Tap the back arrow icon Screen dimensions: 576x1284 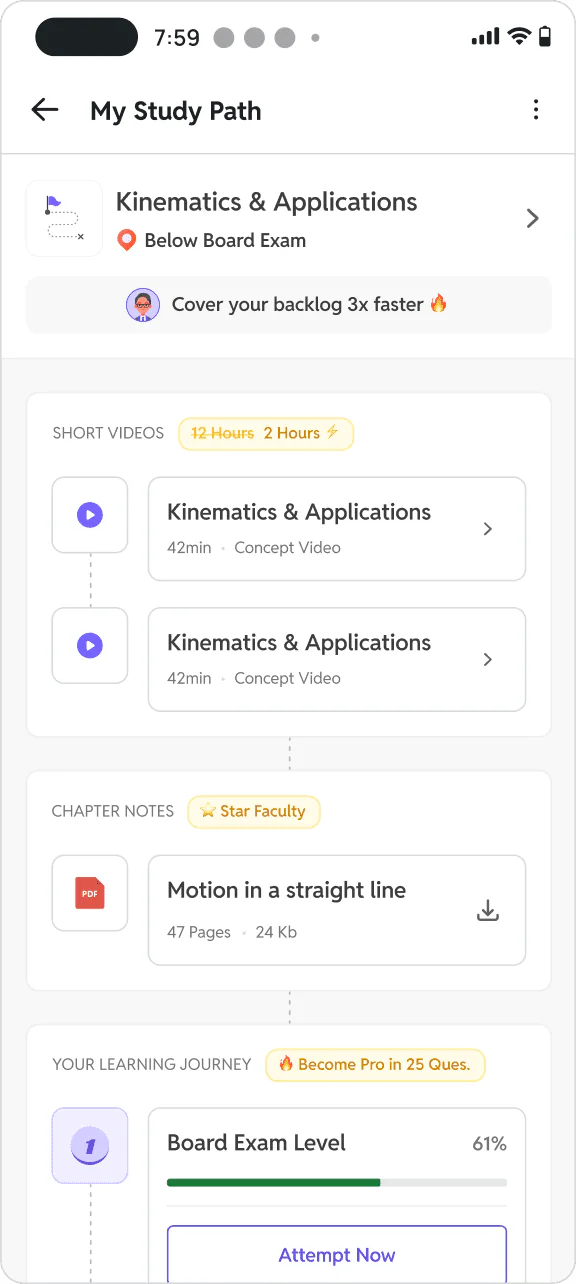point(45,110)
